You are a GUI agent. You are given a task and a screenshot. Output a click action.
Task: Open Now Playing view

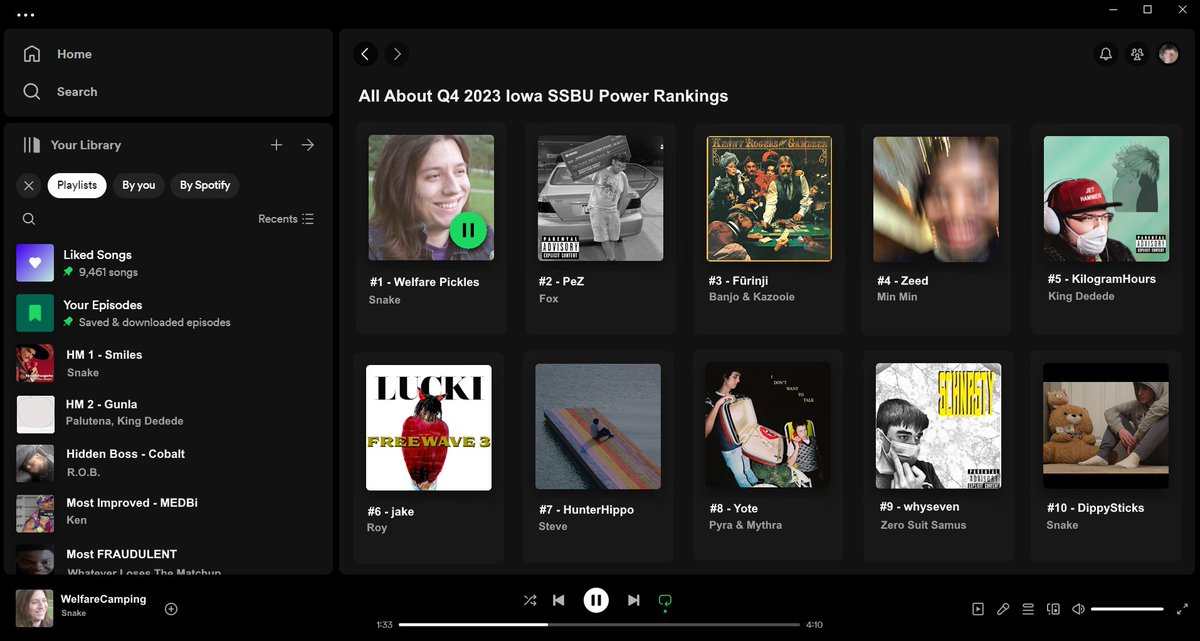[x=978, y=609]
